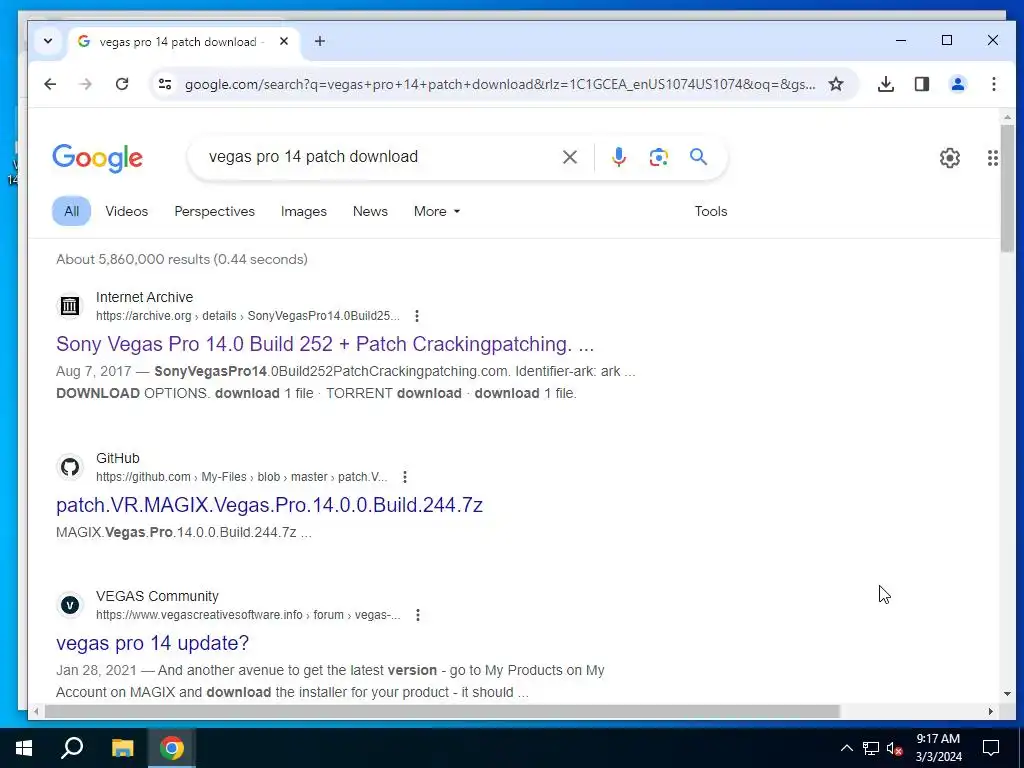Switch to News results
This screenshot has width=1024, height=768.
pyautogui.click(x=370, y=212)
